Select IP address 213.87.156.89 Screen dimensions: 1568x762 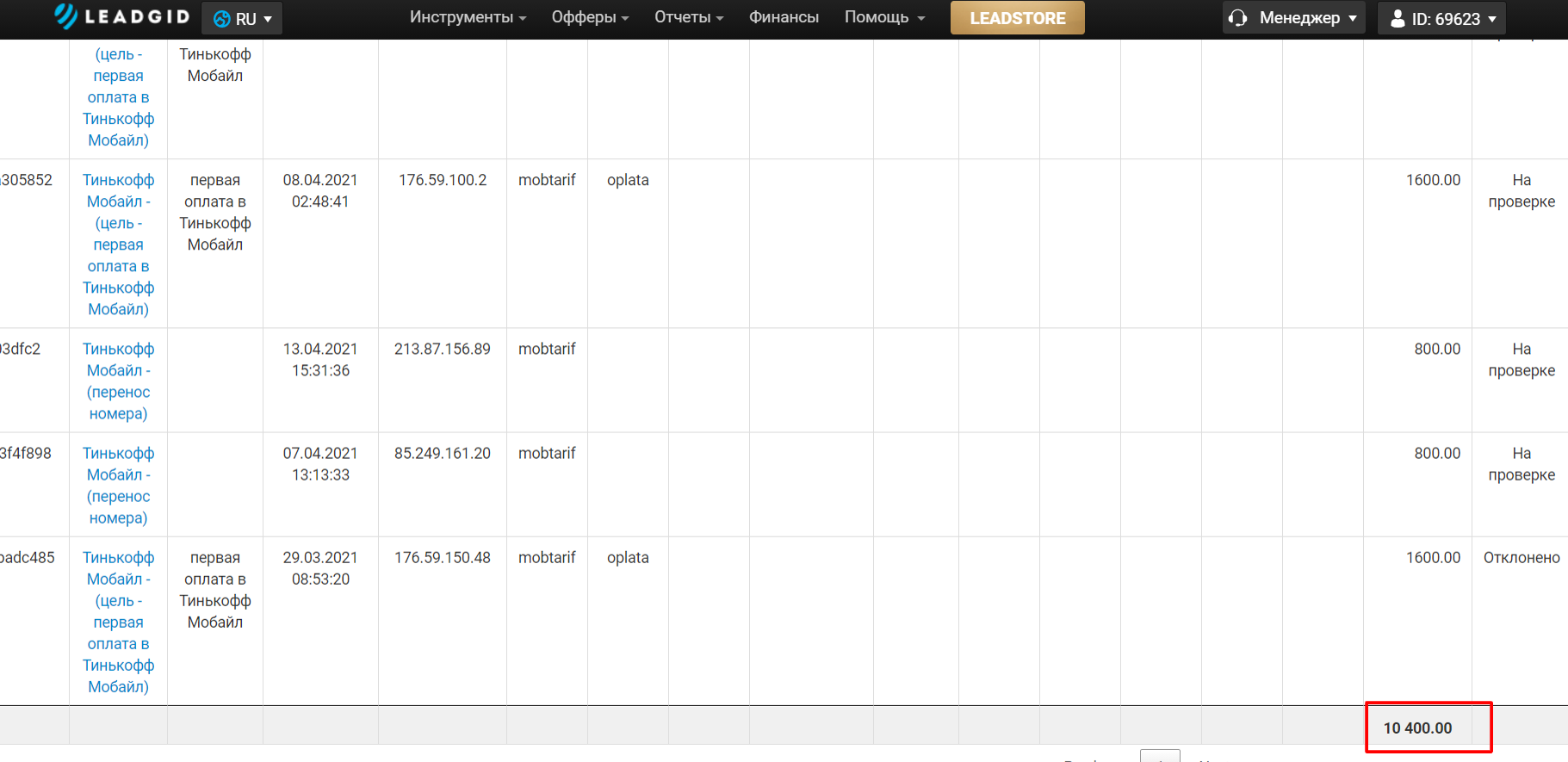443,349
